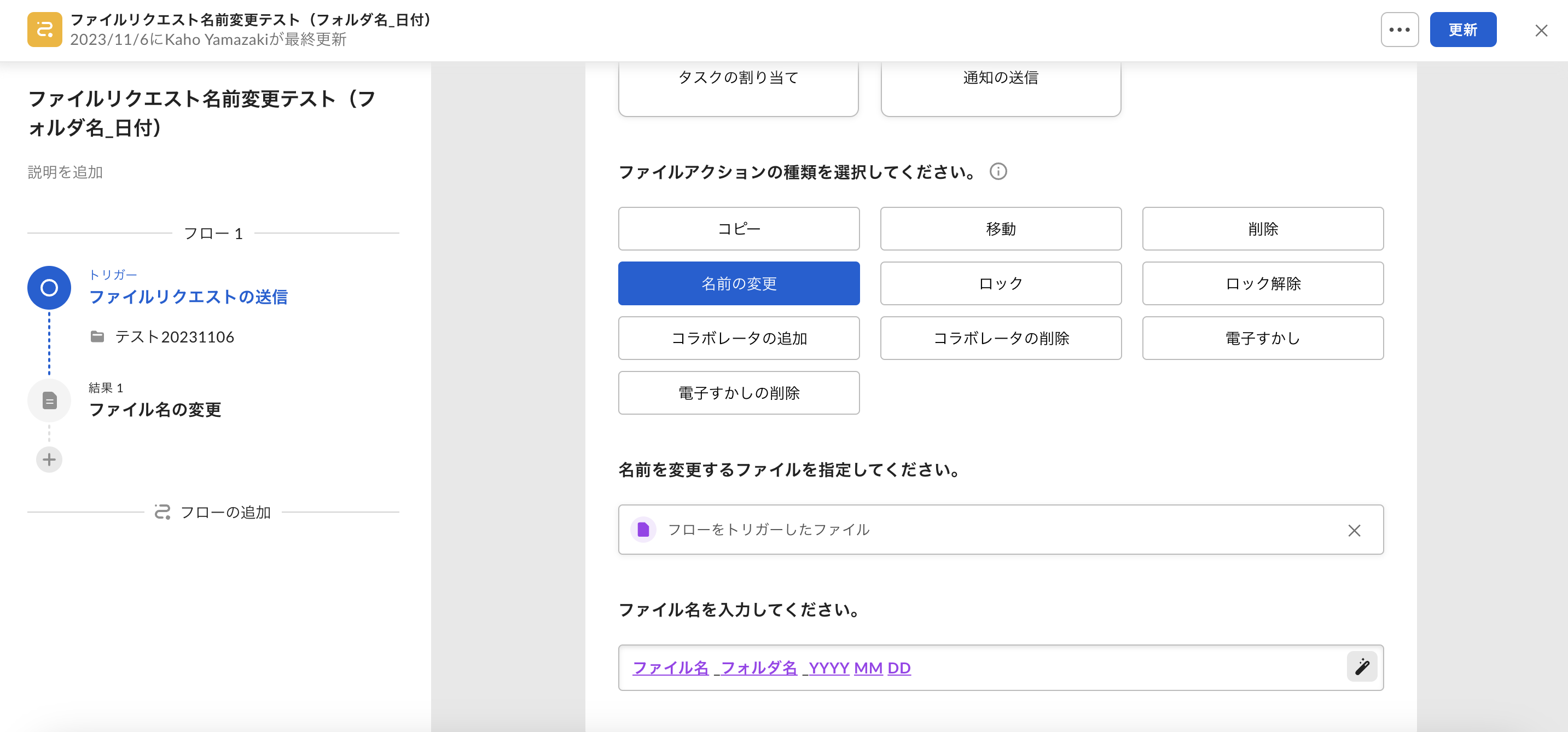1568x732 pixels.
Task: Add a new outcome with the plus icon
Action: tap(49, 460)
